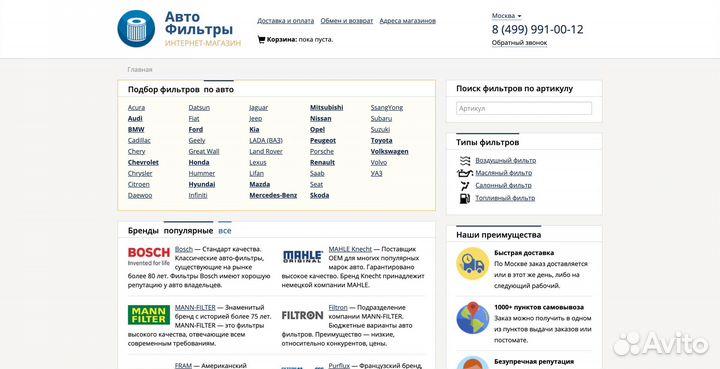
Task: Select the Daewoo car make
Action: 140,196
